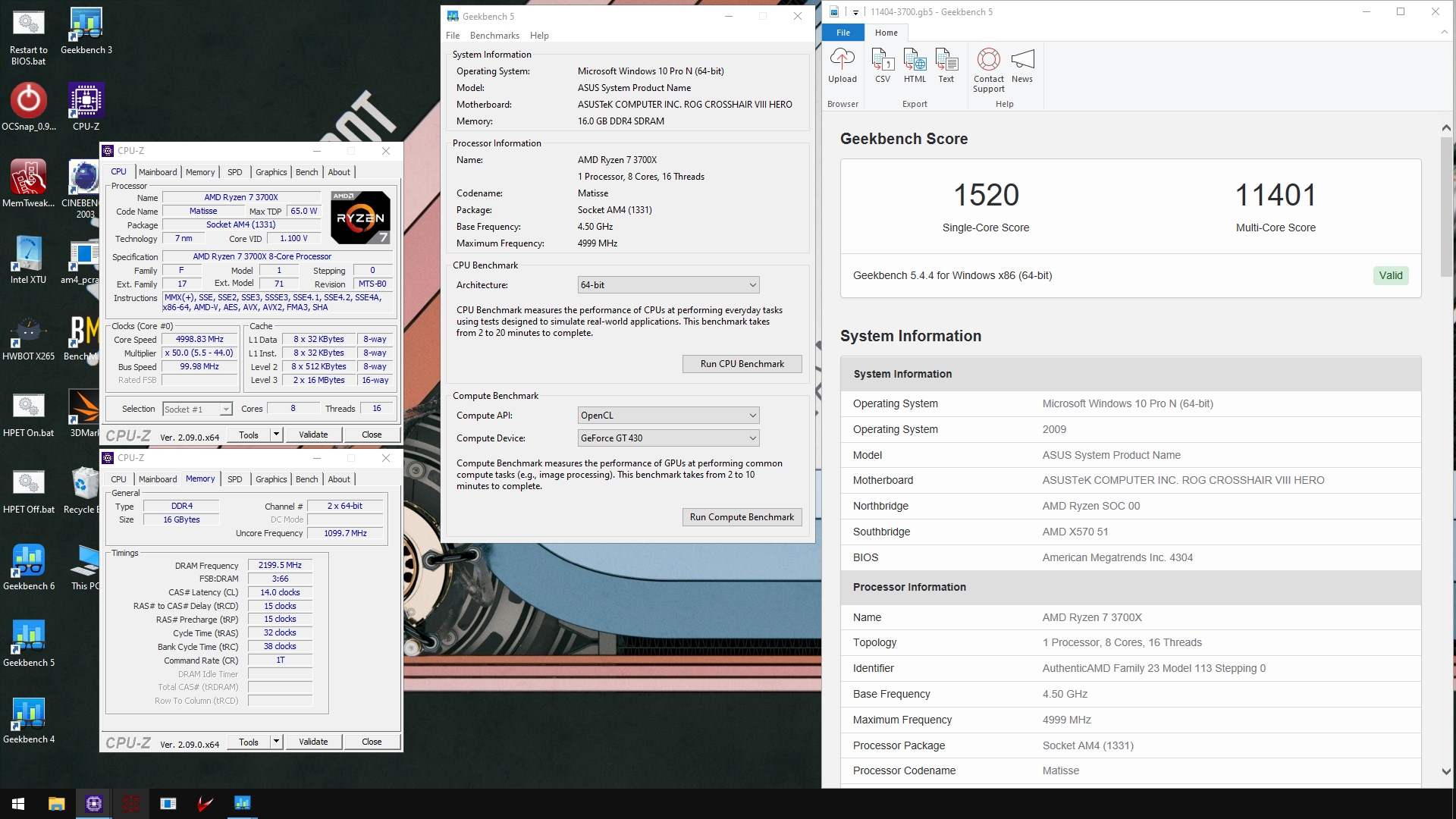
Task: Select the Home ribbon tab
Action: tap(886, 33)
